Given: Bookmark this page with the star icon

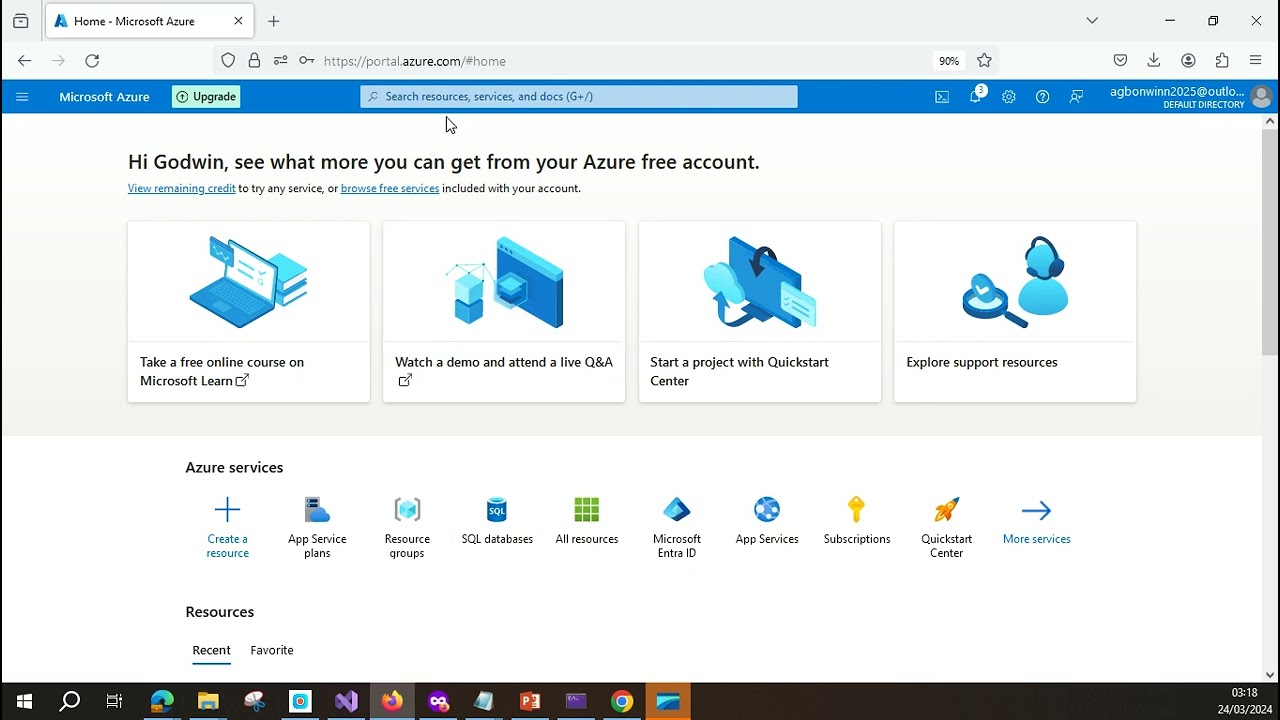Looking at the screenshot, I should point(984,61).
